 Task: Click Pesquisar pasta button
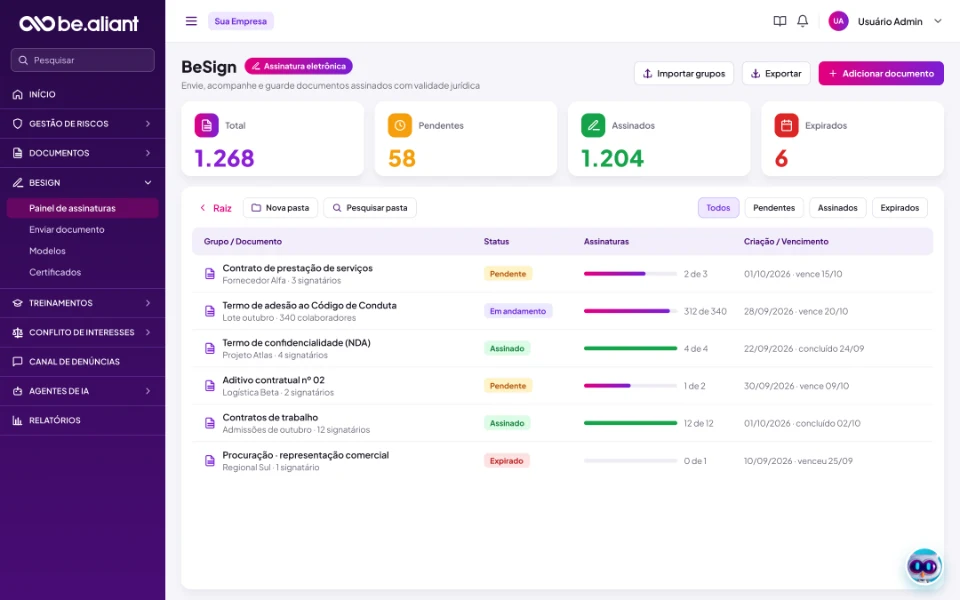(x=370, y=208)
